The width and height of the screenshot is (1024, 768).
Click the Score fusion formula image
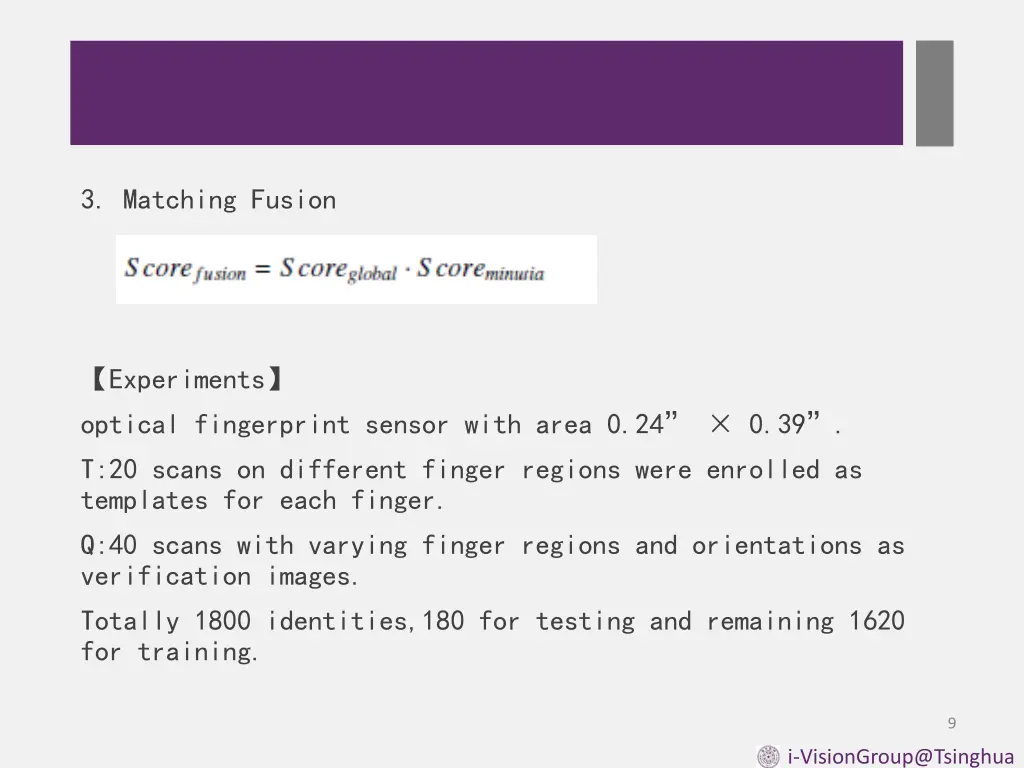click(357, 269)
